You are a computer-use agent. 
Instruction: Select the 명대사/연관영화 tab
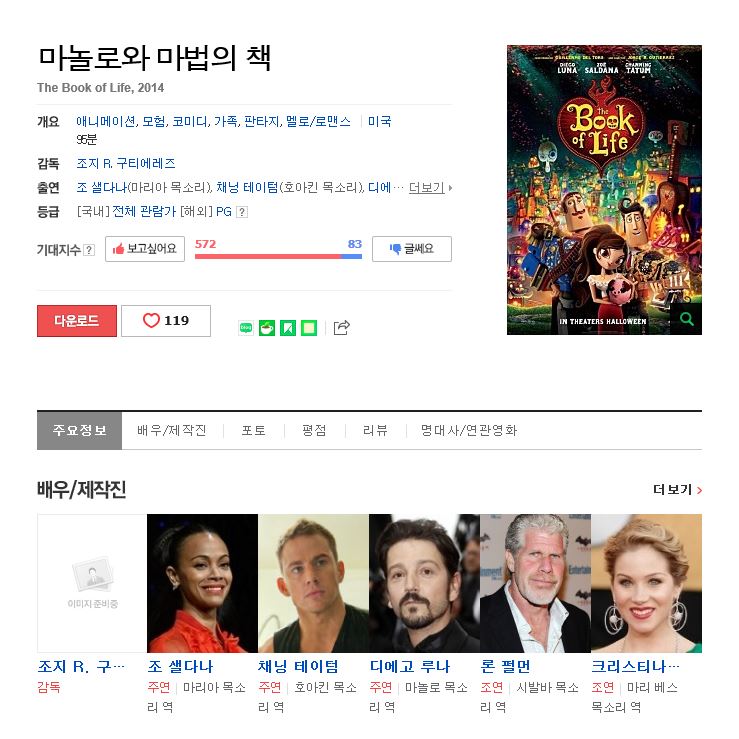(x=469, y=430)
